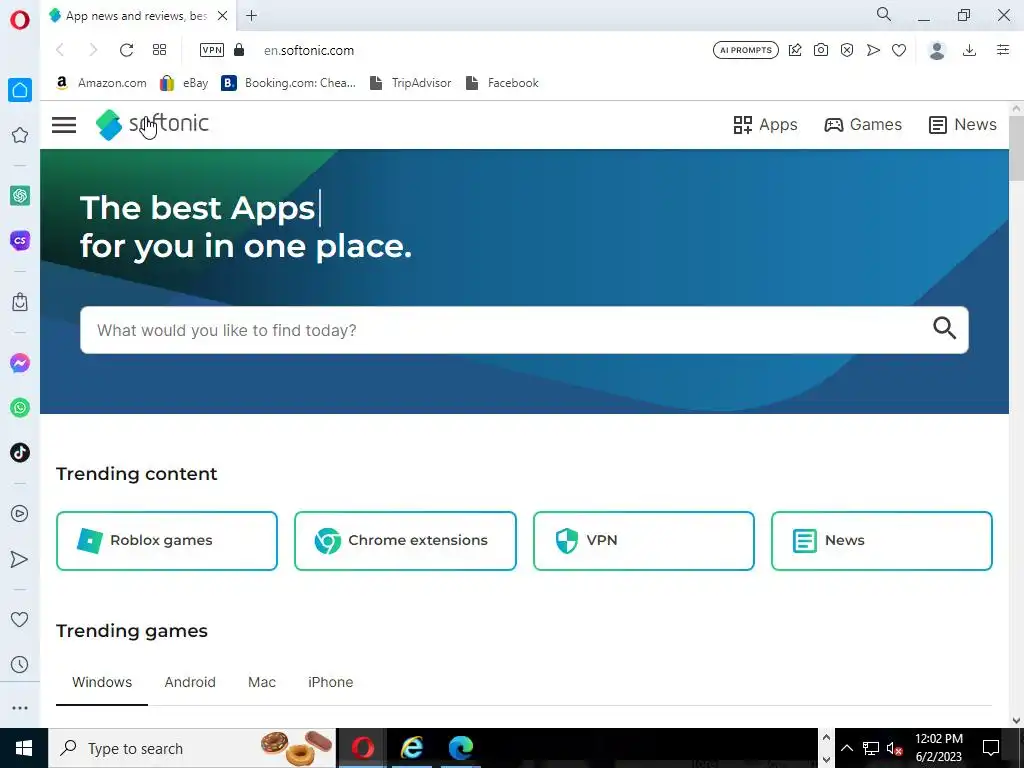Viewport: 1024px width, 768px height.
Task: Open sidebar setup three-dots menu
Action: pyautogui.click(x=20, y=708)
